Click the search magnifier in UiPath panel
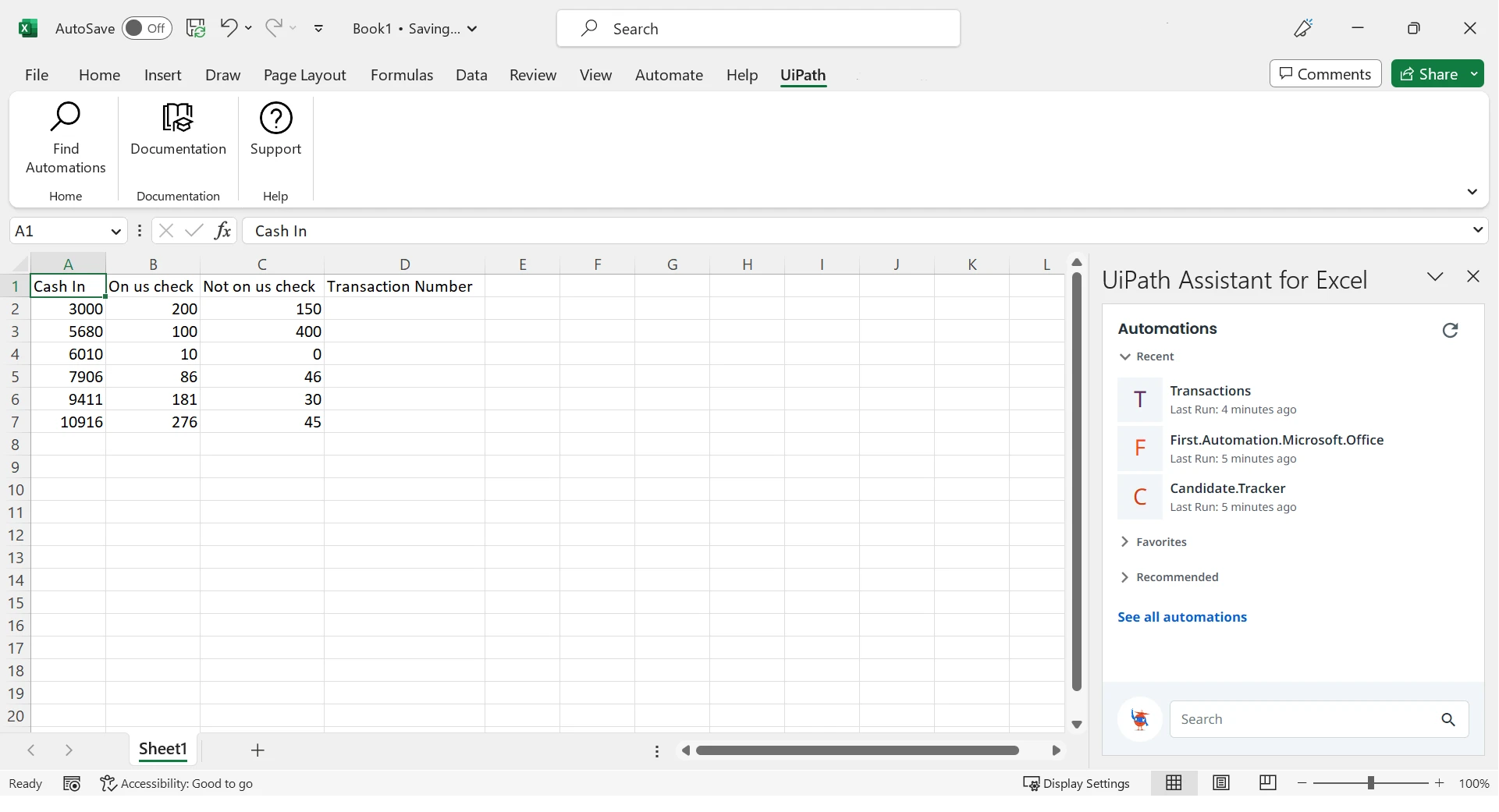Image resolution: width=1499 pixels, height=812 pixels. click(x=1448, y=719)
